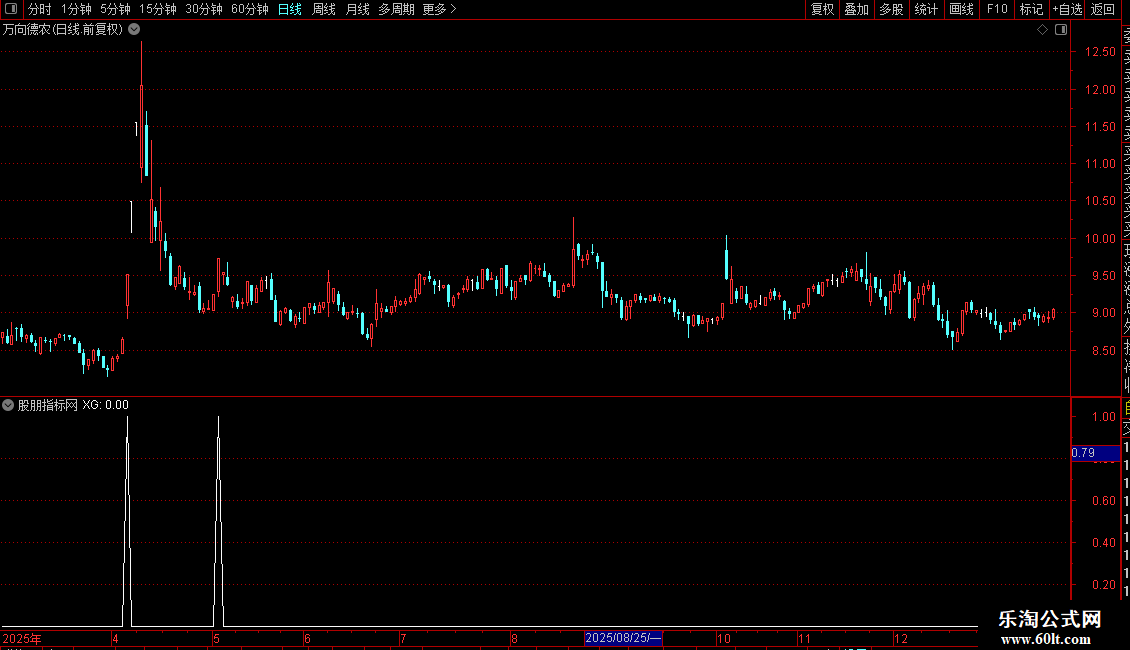
Task: Click month 12 marker on time axis
Action: (x=901, y=638)
